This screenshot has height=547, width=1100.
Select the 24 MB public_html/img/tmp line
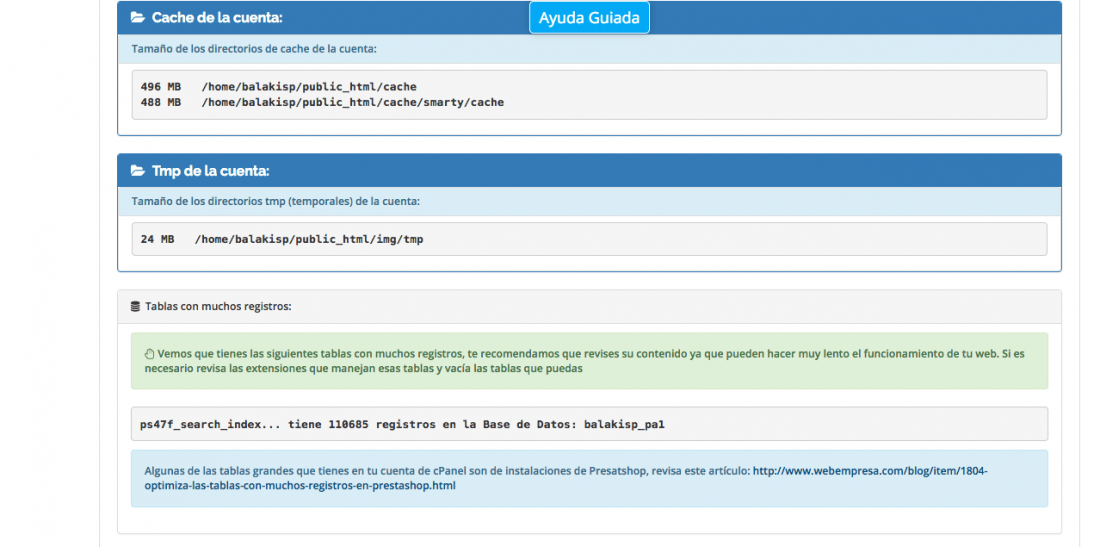pos(282,239)
